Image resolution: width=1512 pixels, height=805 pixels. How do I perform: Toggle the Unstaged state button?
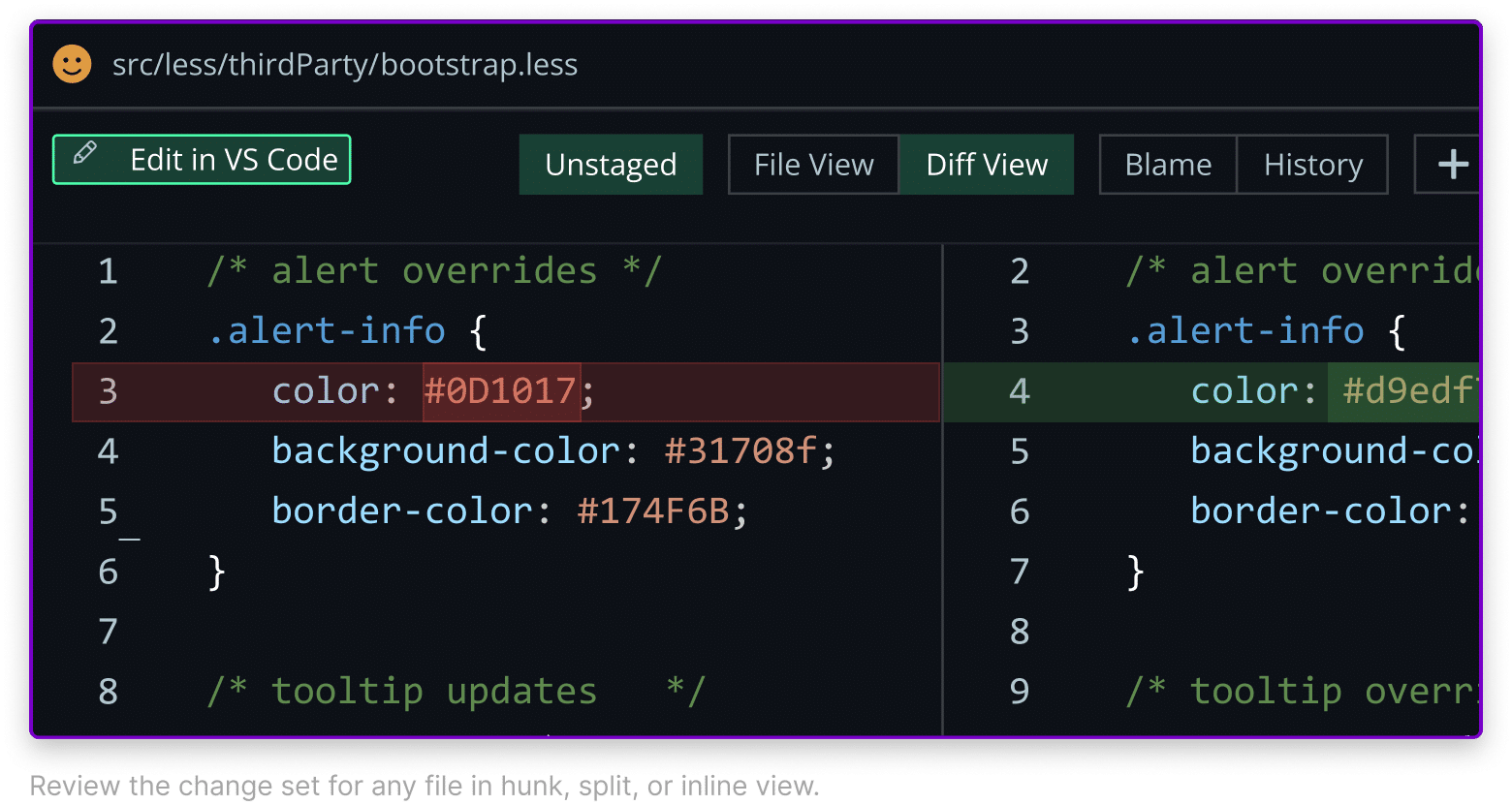tap(611, 165)
